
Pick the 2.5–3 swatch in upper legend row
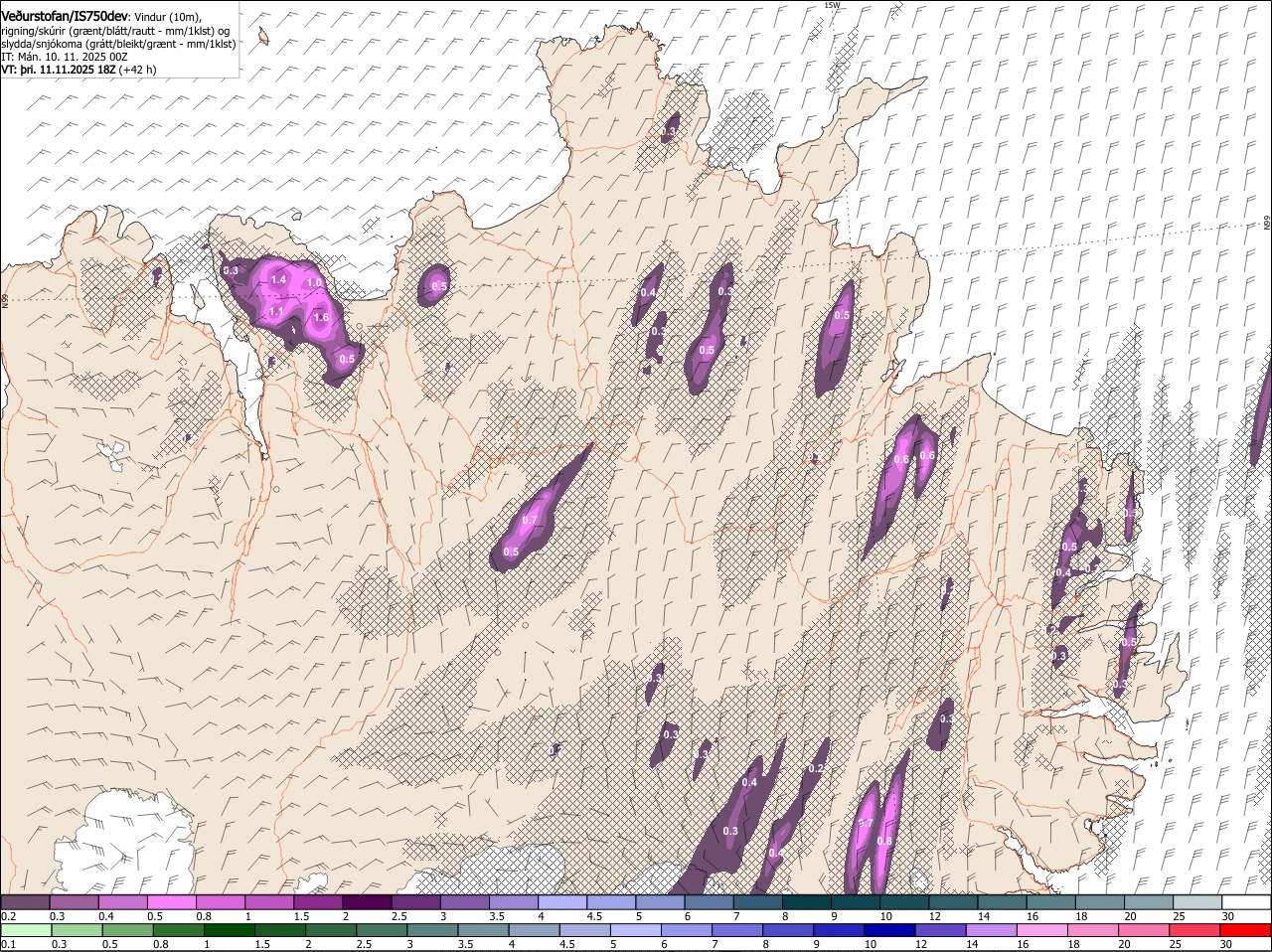415,902
